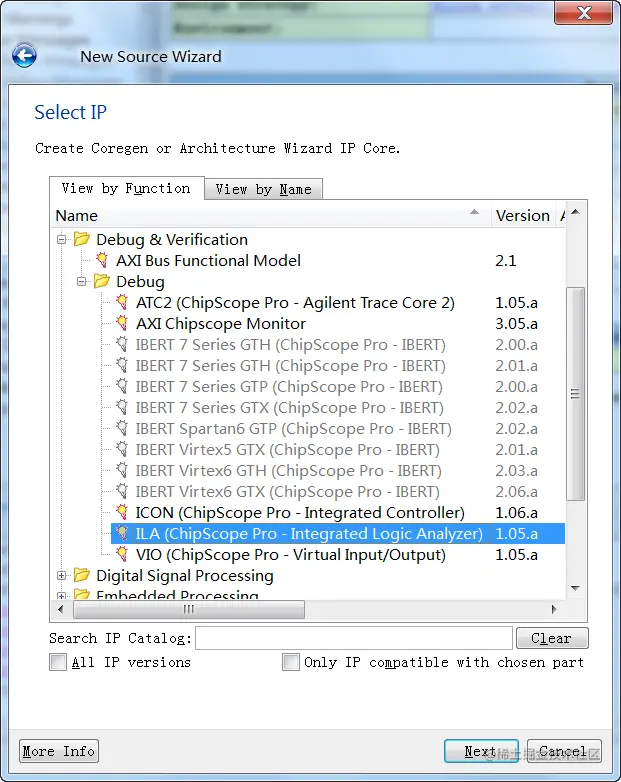Click the Name column header
This screenshot has width=621, height=782.
click(x=271, y=215)
